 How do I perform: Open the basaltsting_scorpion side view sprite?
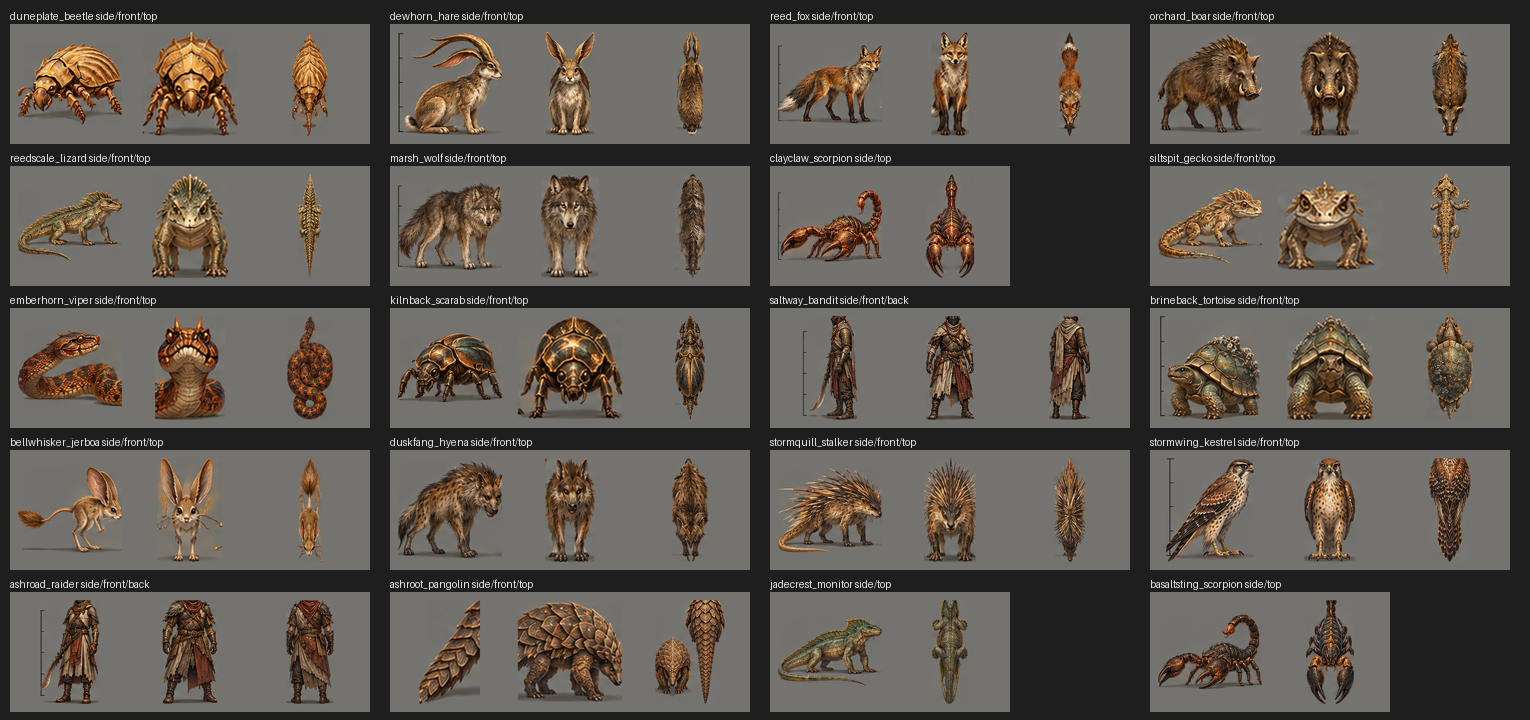(1210, 652)
